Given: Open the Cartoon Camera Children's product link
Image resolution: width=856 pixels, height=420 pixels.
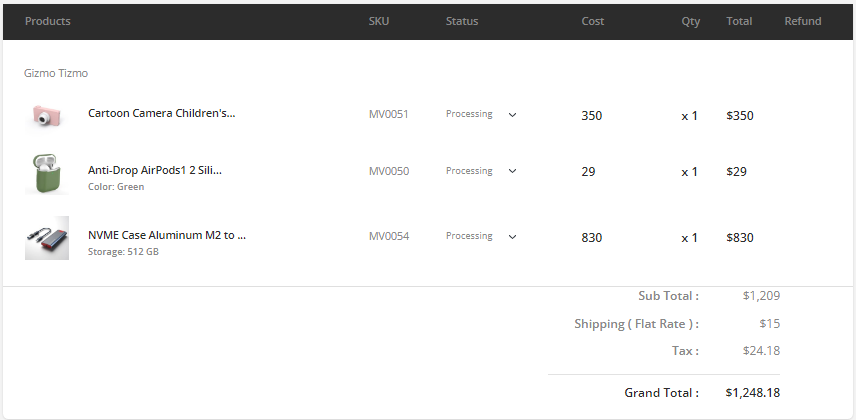Looking at the screenshot, I should coord(161,113).
